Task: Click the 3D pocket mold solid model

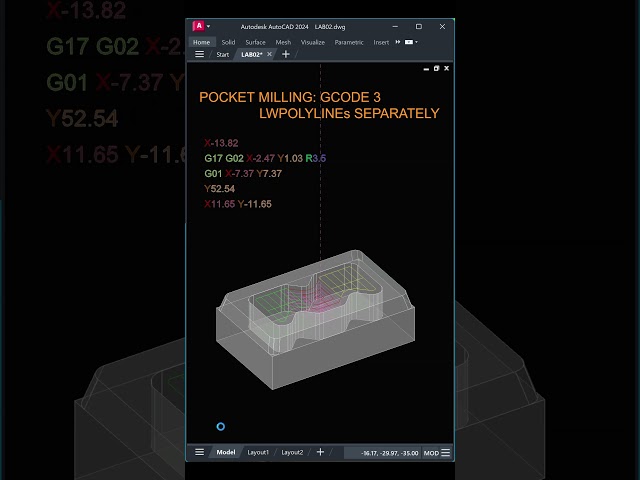Action: pyautogui.click(x=315, y=320)
